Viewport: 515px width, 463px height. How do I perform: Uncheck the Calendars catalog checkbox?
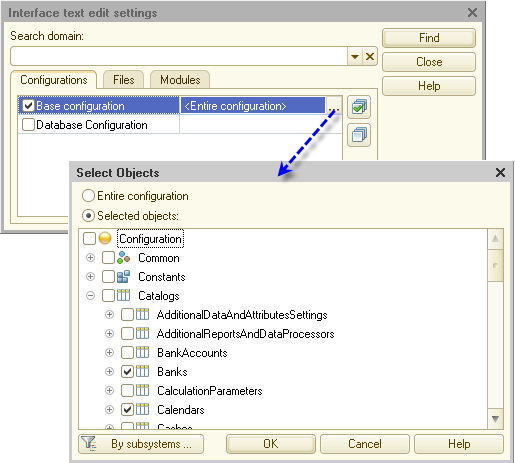pos(127,410)
